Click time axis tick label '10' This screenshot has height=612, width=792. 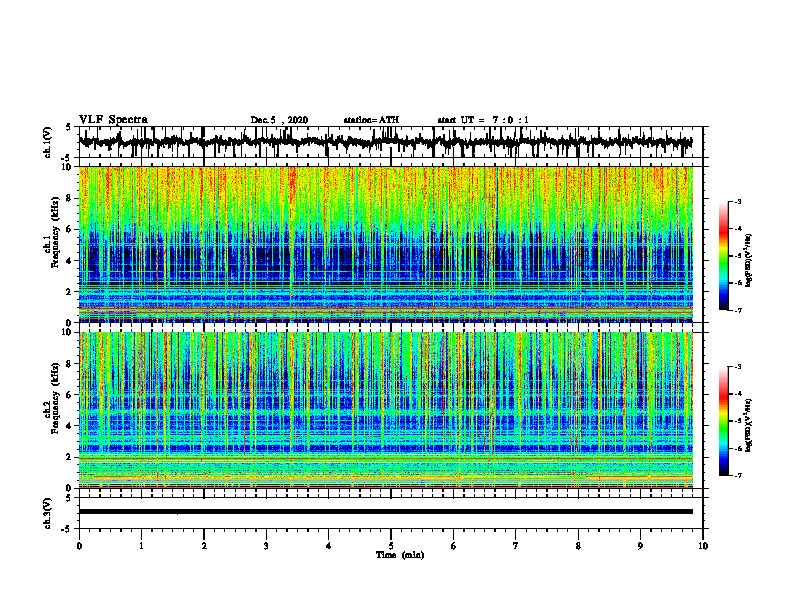click(x=703, y=546)
